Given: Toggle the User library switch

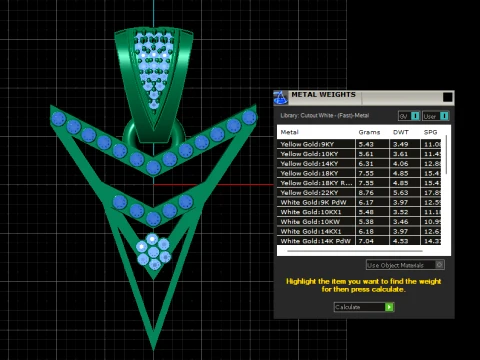Looking at the screenshot, I should click(x=436, y=116).
